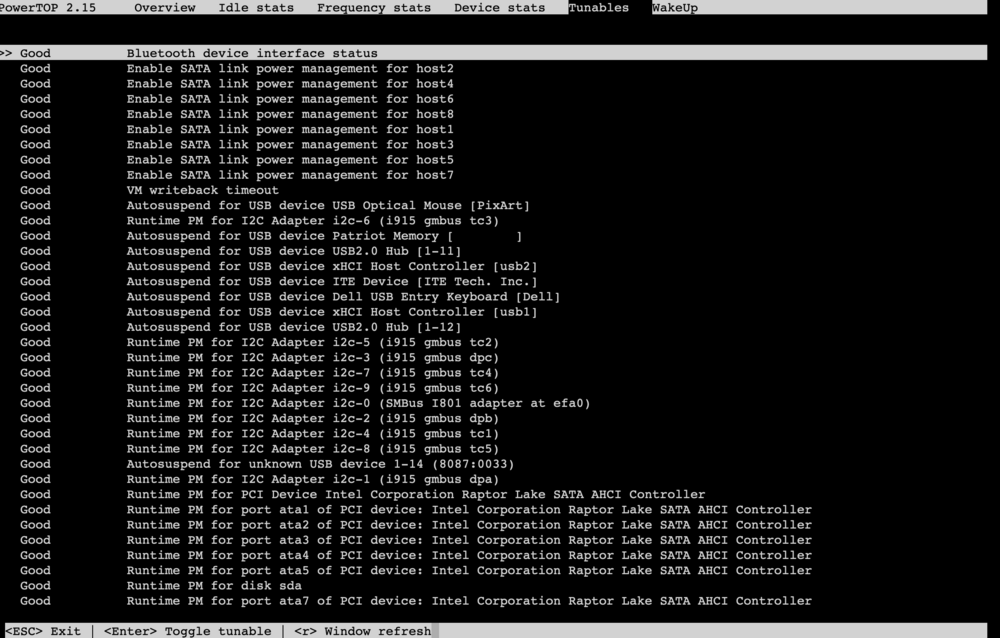
Task: Open the Idle stats tab
Action: (x=256, y=8)
